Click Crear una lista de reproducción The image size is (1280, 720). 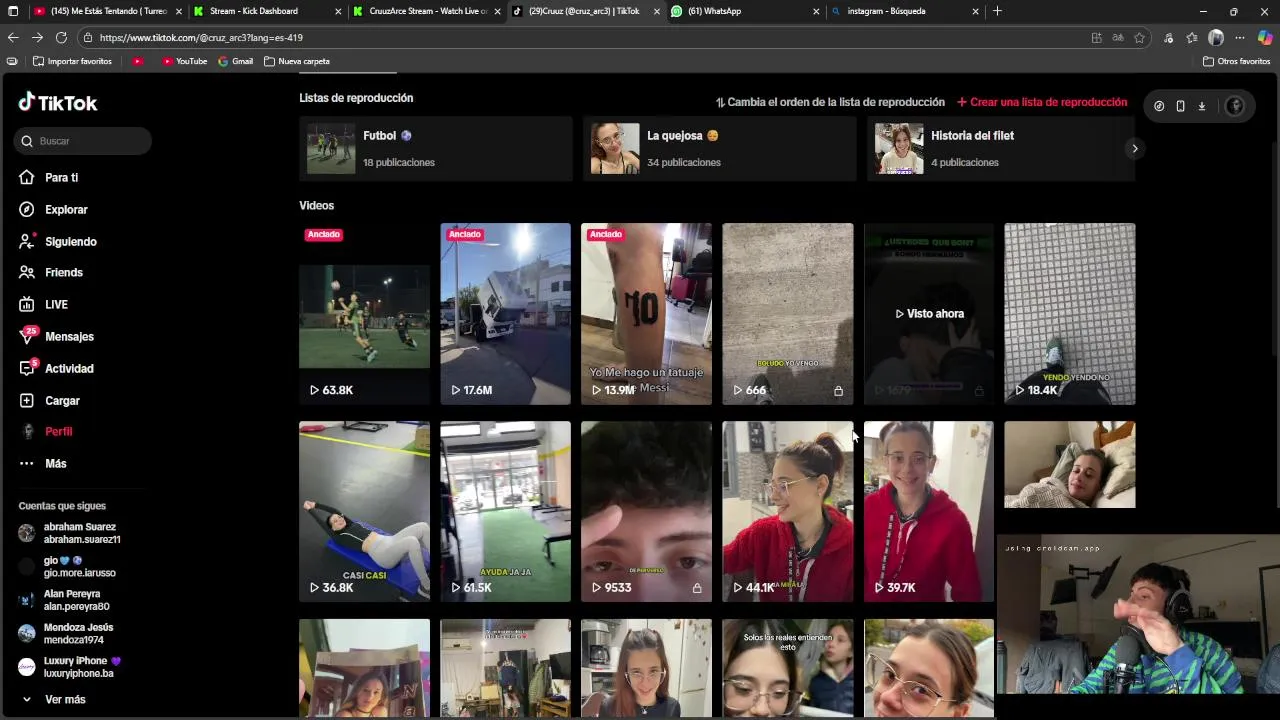pyautogui.click(x=1042, y=102)
